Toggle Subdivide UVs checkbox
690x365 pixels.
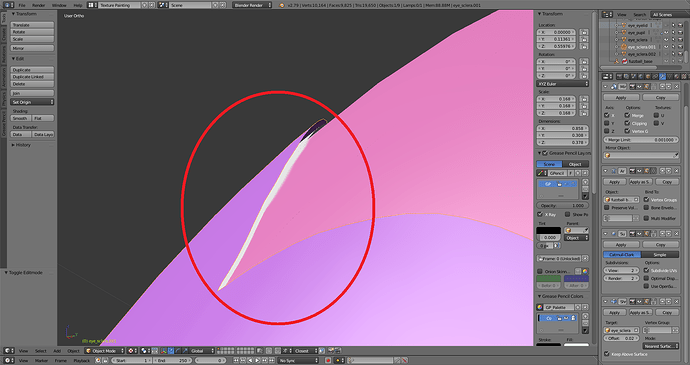pos(646,270)
